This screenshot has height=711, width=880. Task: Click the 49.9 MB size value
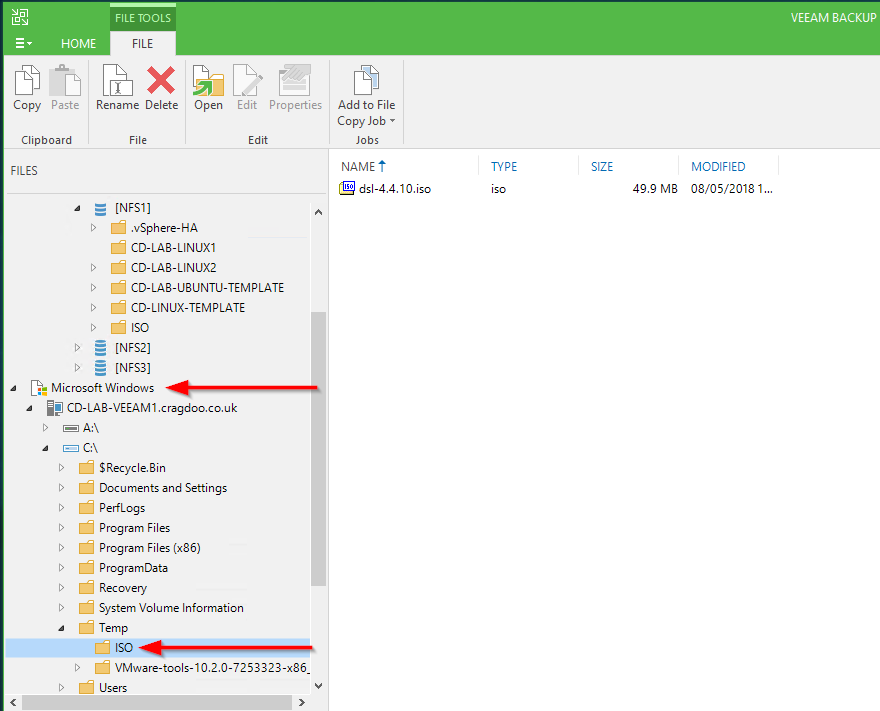pos(654,189)
